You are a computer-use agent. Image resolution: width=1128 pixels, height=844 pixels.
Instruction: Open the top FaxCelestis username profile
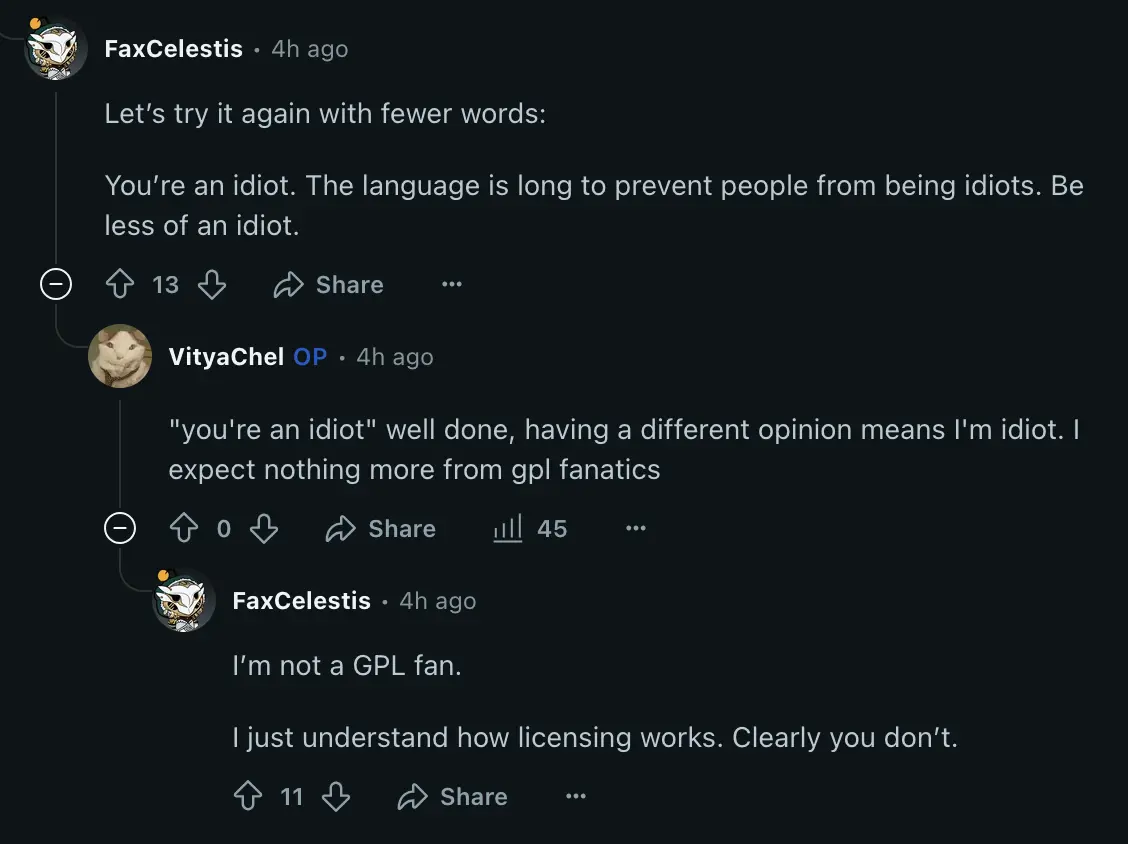click(x=173, y=48)
